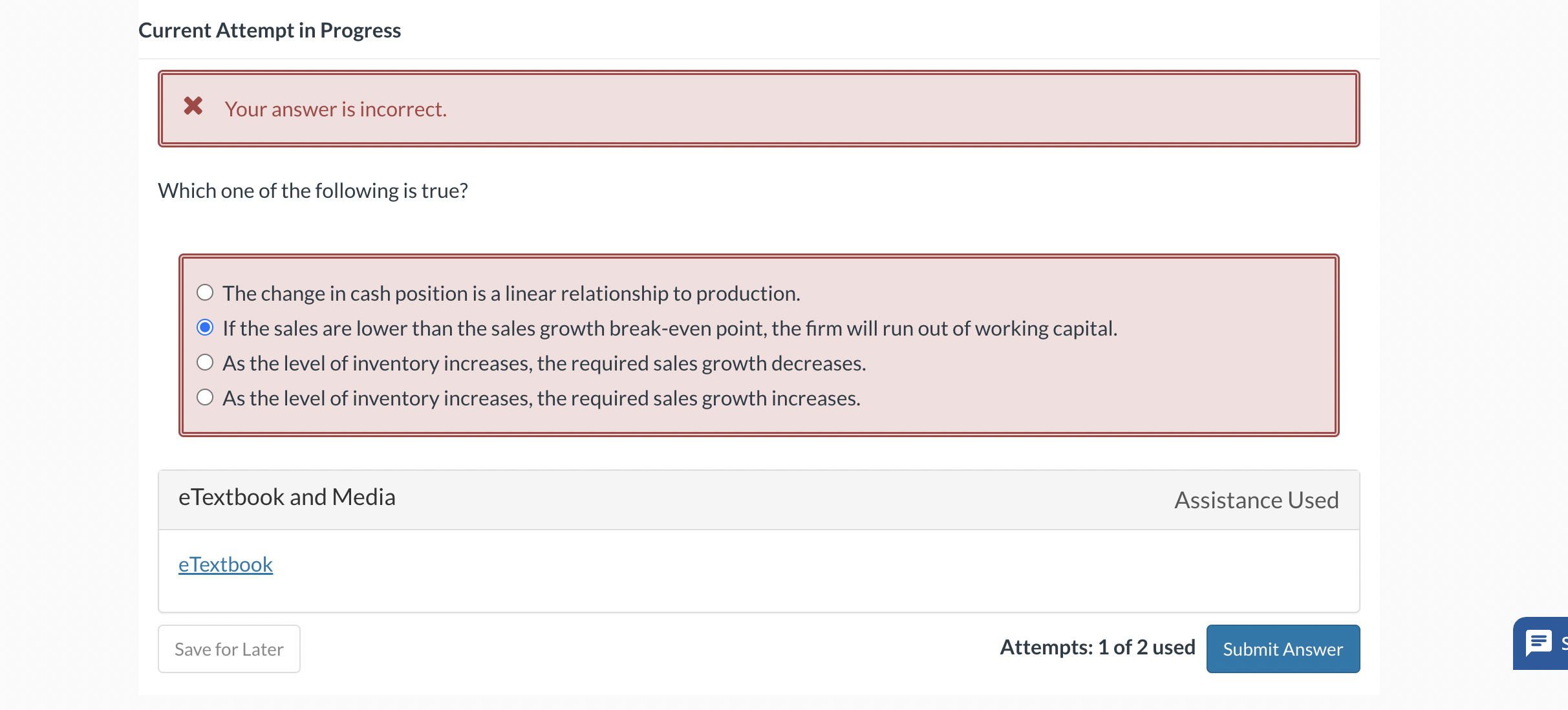Click the question text asking which is true
The image size is (1568, 710).
point(314,190)
